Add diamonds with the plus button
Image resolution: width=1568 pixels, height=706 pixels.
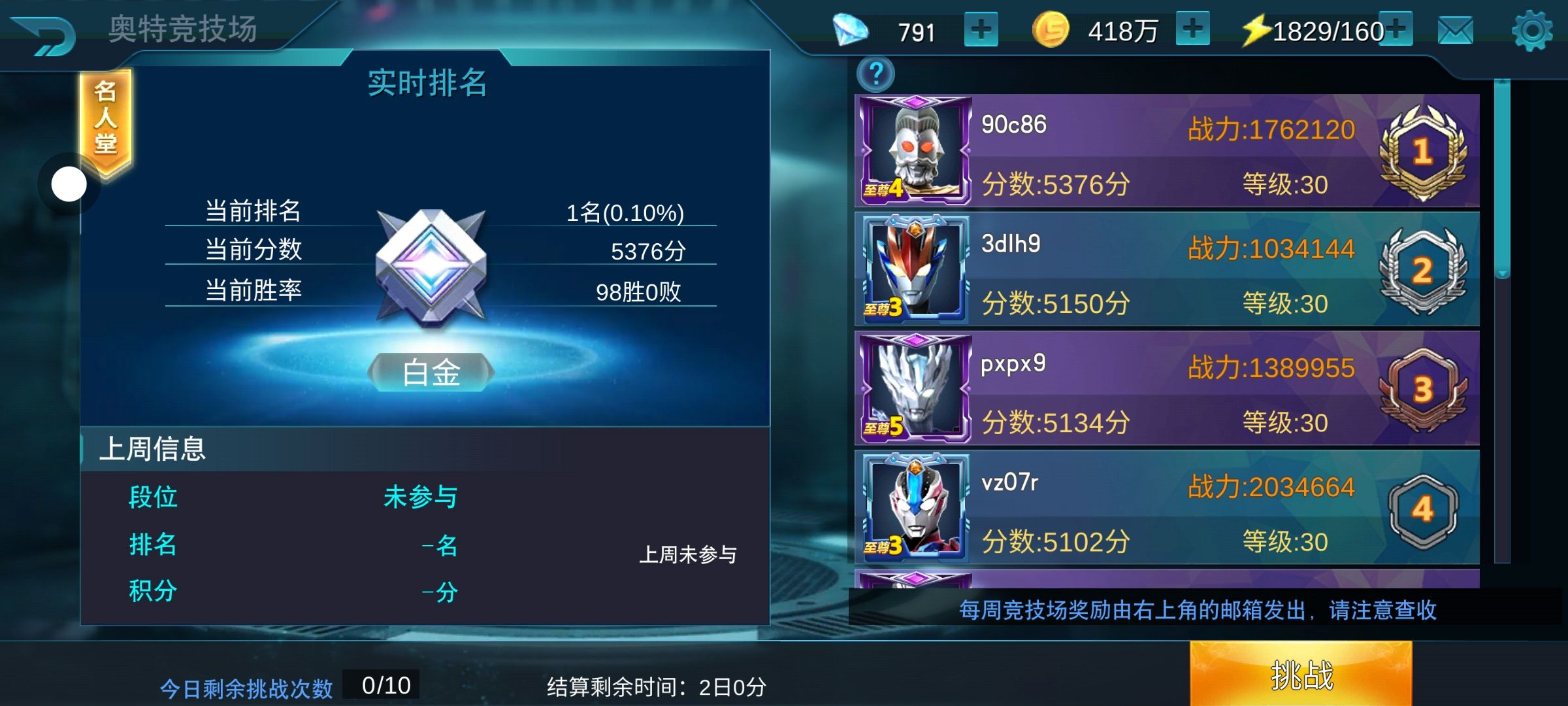(981, 29)
